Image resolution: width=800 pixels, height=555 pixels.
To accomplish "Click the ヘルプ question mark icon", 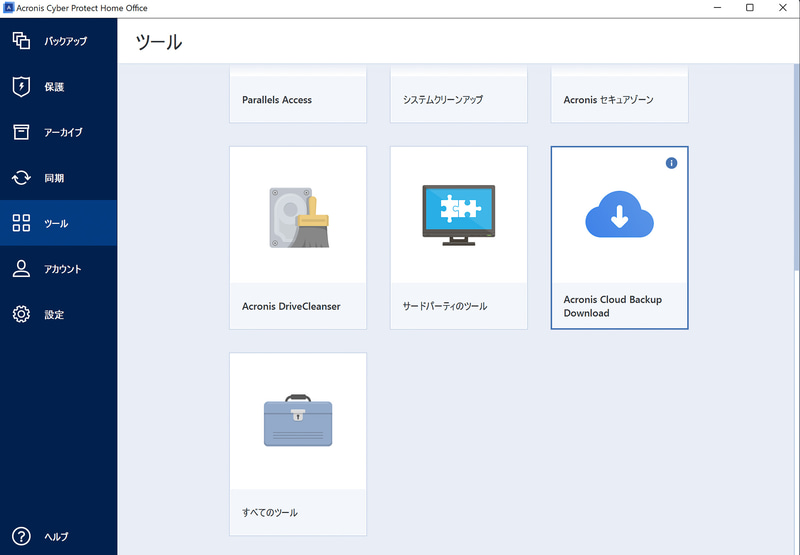I will (x=21, y=536).
